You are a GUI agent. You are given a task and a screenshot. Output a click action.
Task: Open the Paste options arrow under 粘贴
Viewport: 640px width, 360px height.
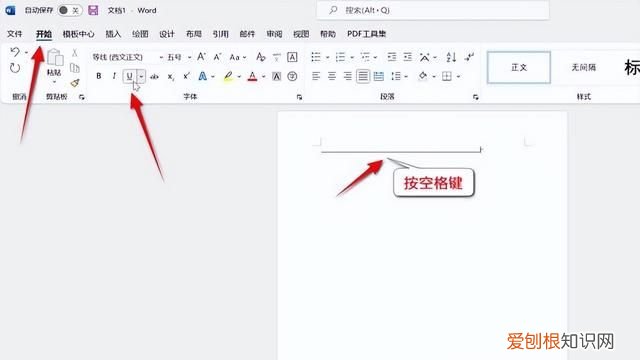click(54, 82)
